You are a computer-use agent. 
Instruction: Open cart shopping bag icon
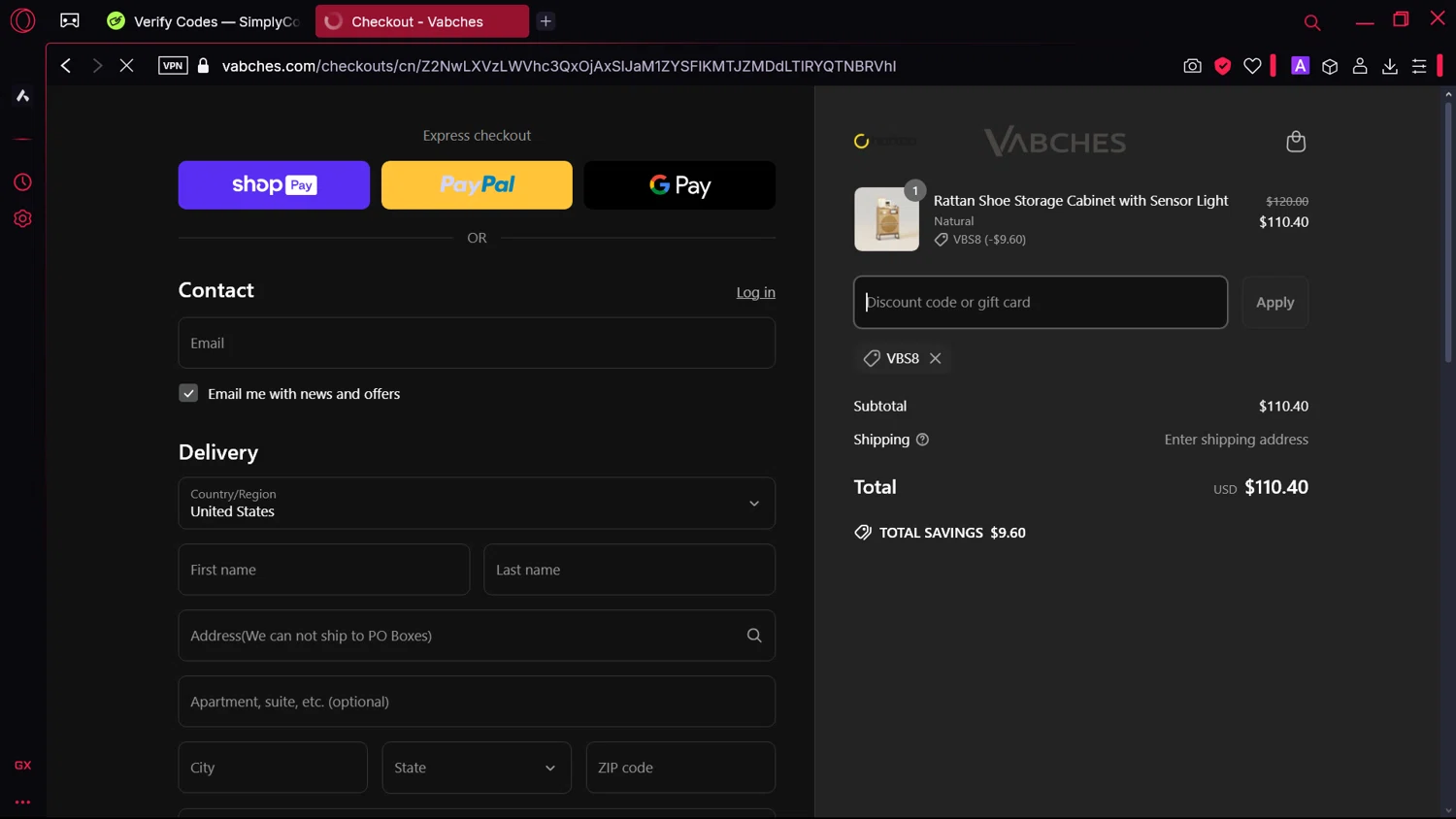(x=1296, y=142)
